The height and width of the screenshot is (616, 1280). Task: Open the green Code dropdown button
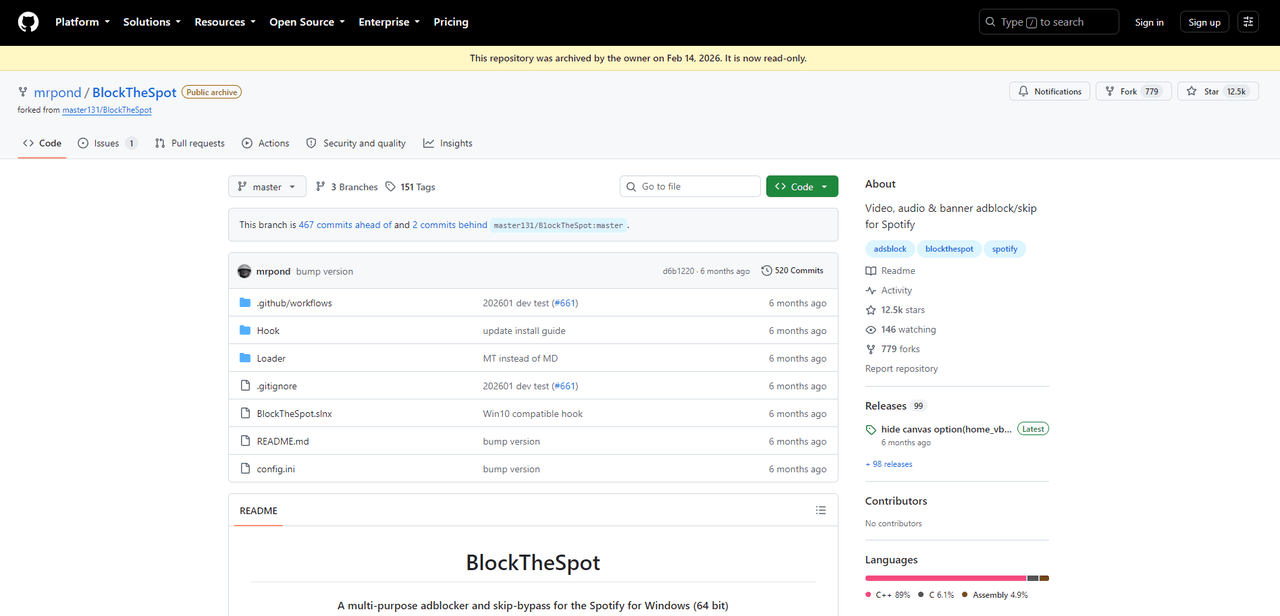point(802,187)
